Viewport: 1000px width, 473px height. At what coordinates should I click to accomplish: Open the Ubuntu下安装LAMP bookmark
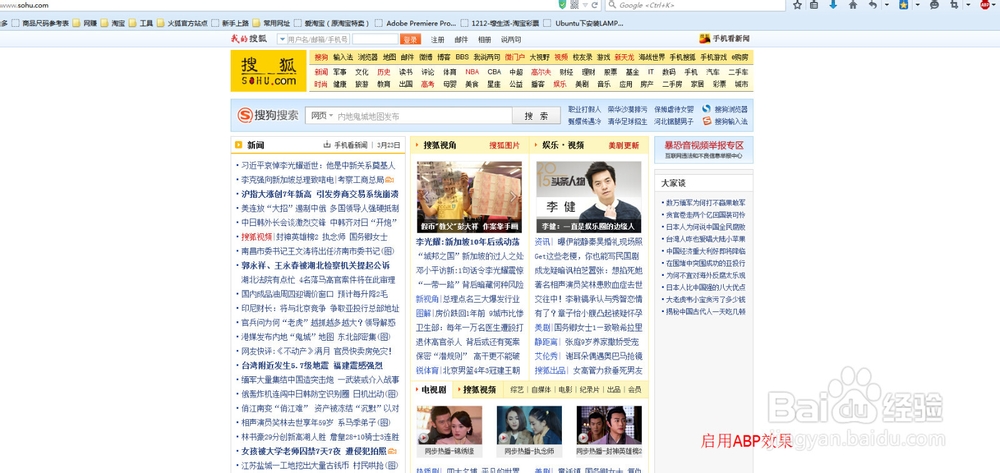pyautogui.click(x=583, y=23)
